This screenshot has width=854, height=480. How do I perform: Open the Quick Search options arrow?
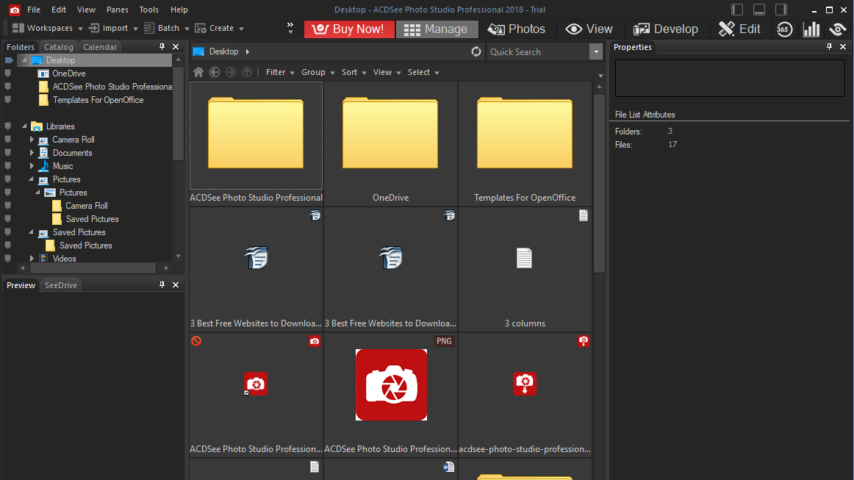(x=596, y=52)
